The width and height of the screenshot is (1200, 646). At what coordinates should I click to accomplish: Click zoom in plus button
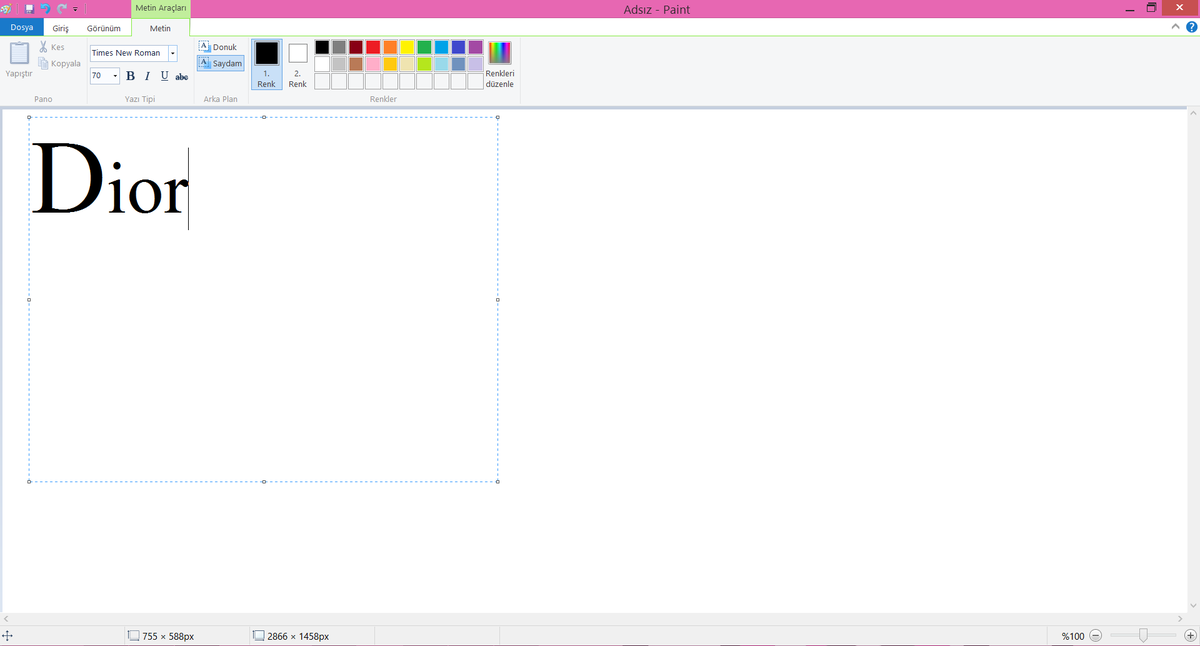(x=1190, y=636)
